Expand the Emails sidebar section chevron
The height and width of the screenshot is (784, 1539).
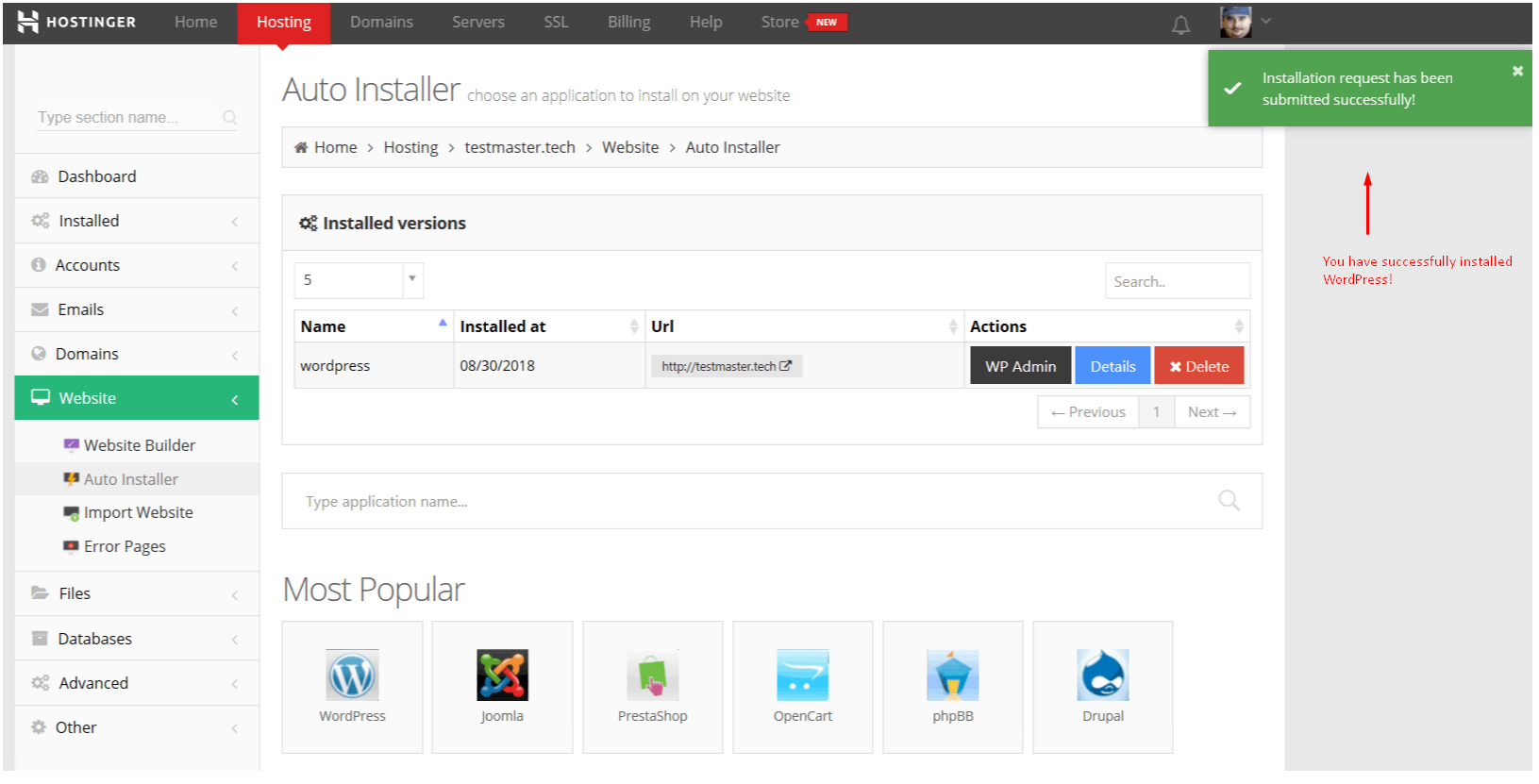235,310
